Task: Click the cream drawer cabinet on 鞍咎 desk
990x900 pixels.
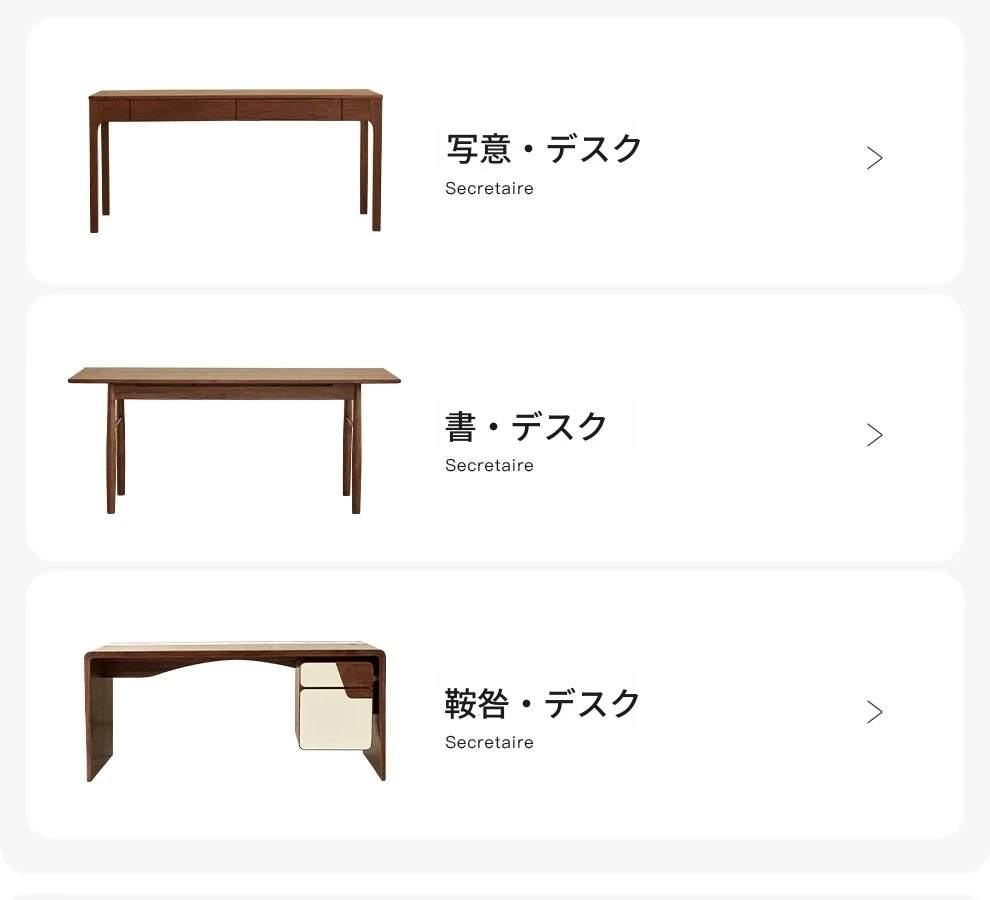Action: click(x=335, y=705)
